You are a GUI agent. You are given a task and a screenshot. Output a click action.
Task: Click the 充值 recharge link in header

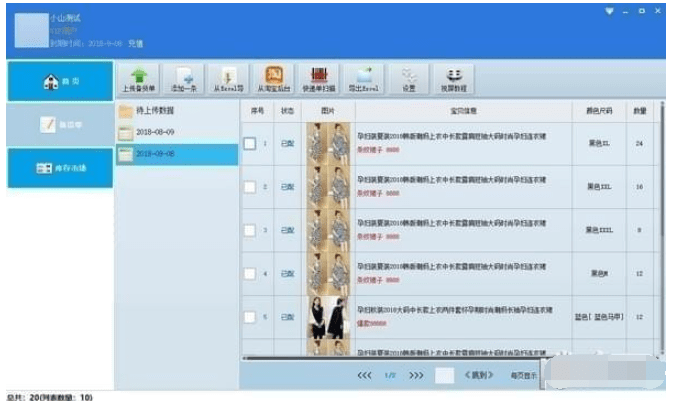pyautogui.click(x=135, y=44)
